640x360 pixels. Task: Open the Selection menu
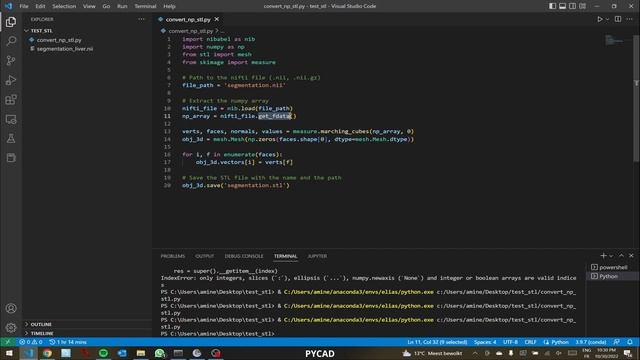[64, 6]
